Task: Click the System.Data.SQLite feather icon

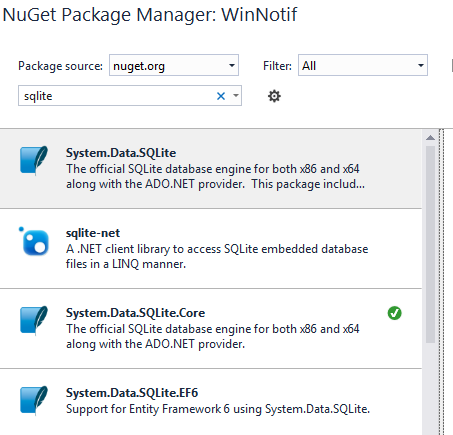Action: pos(34,161)
